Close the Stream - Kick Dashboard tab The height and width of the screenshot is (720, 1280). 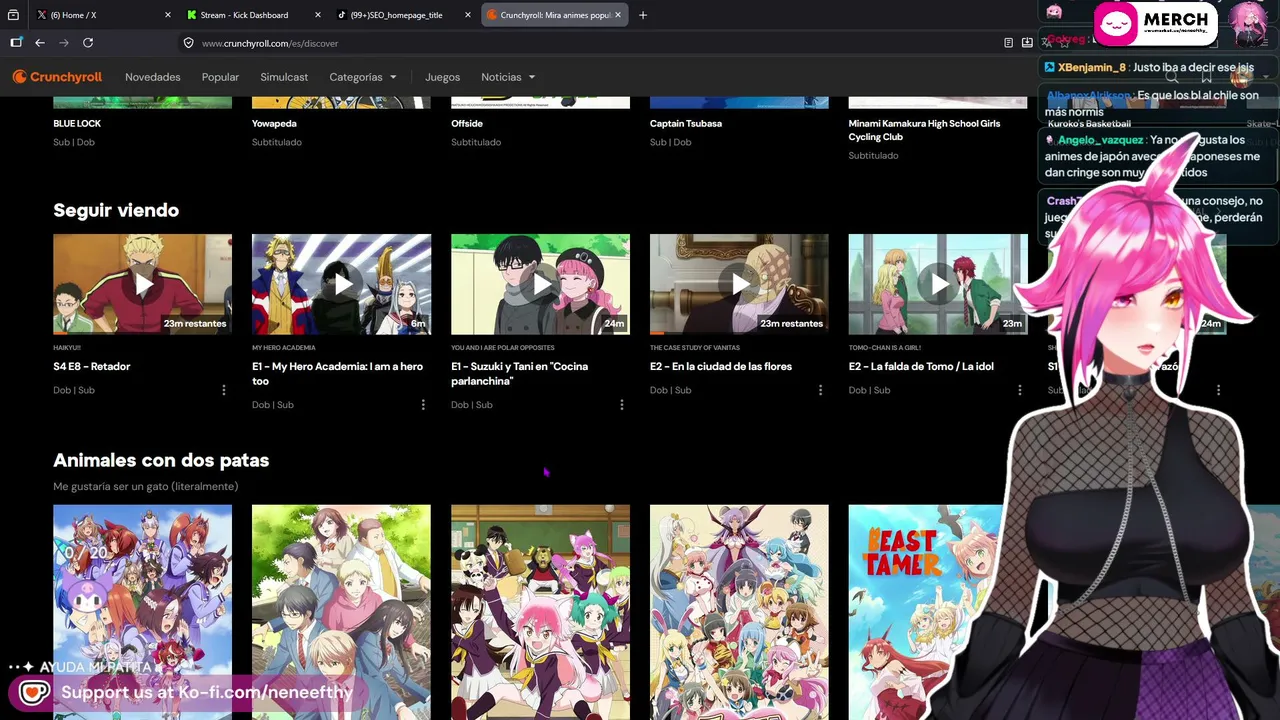[318, 15]
